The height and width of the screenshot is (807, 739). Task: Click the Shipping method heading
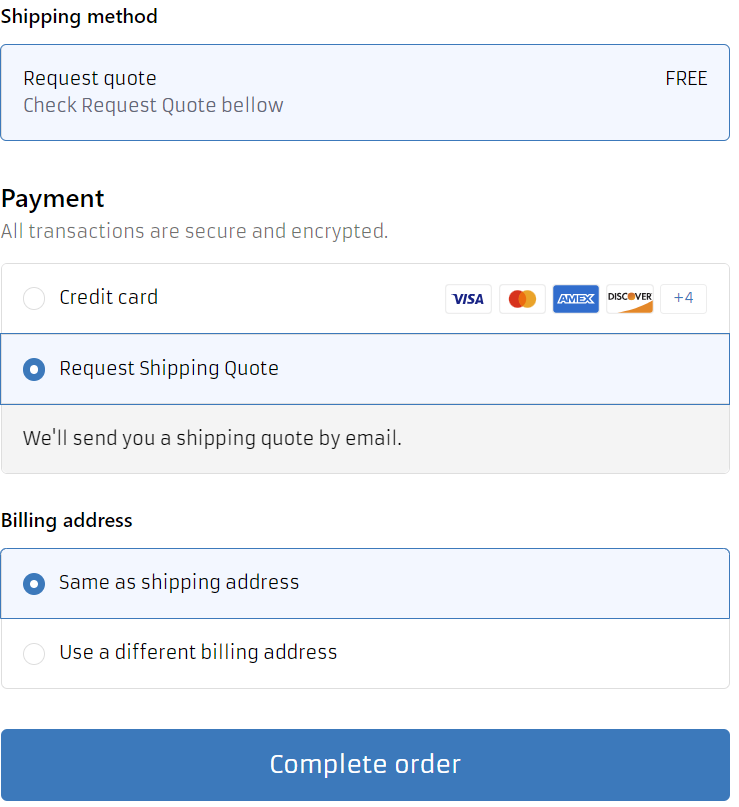point(79,17)
